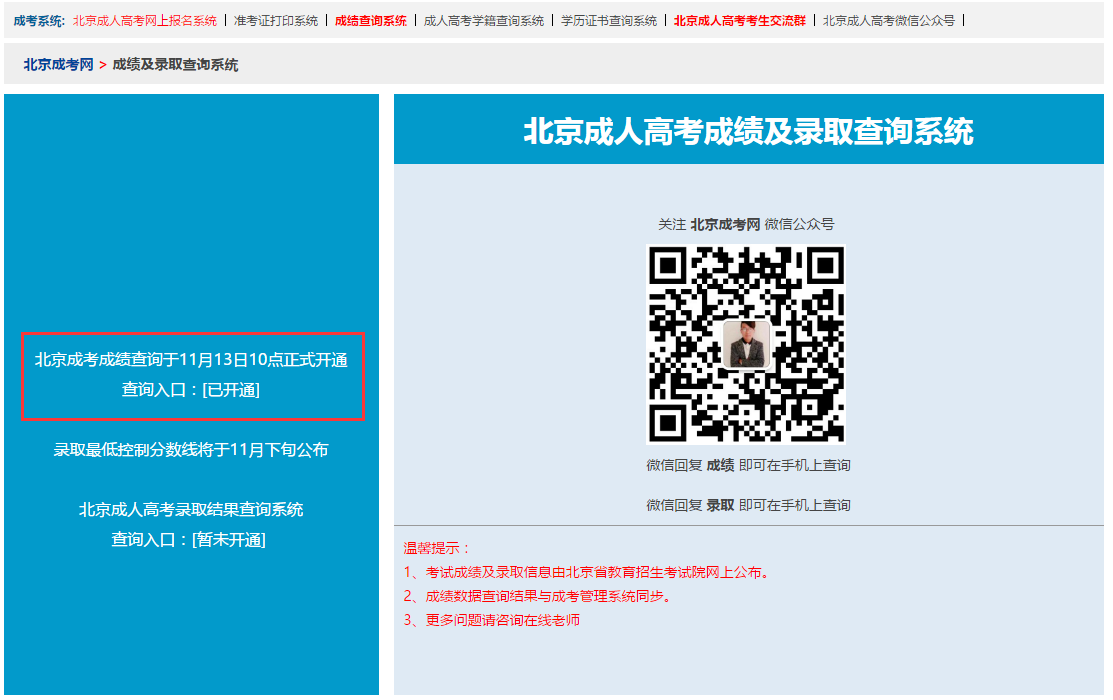Click tip 2 about 成绩数据查询结果
The image size is (1113, 700).
point(537,596)
